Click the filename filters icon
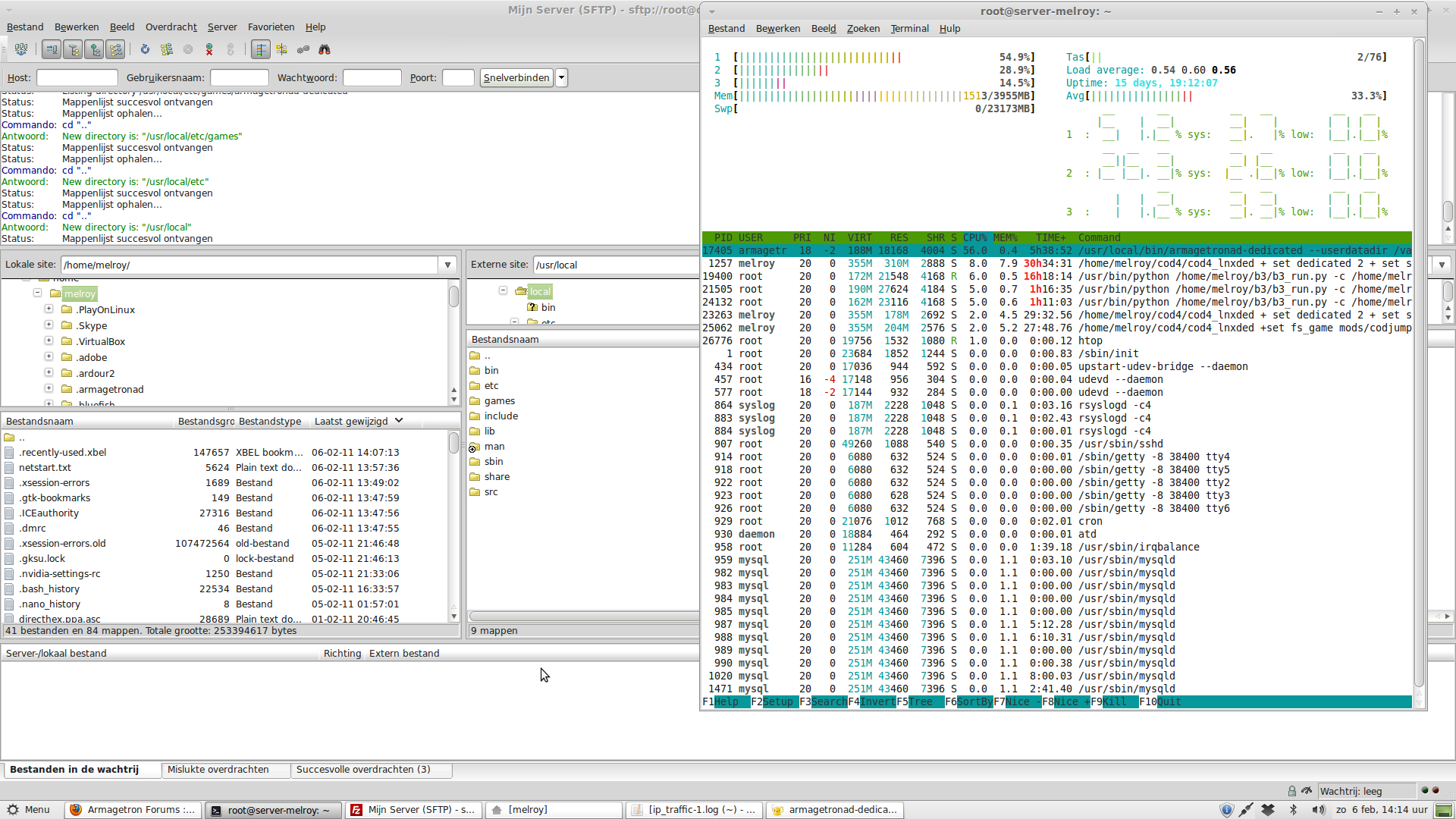This screenshot has width=1456, height=819. [260, 49]
